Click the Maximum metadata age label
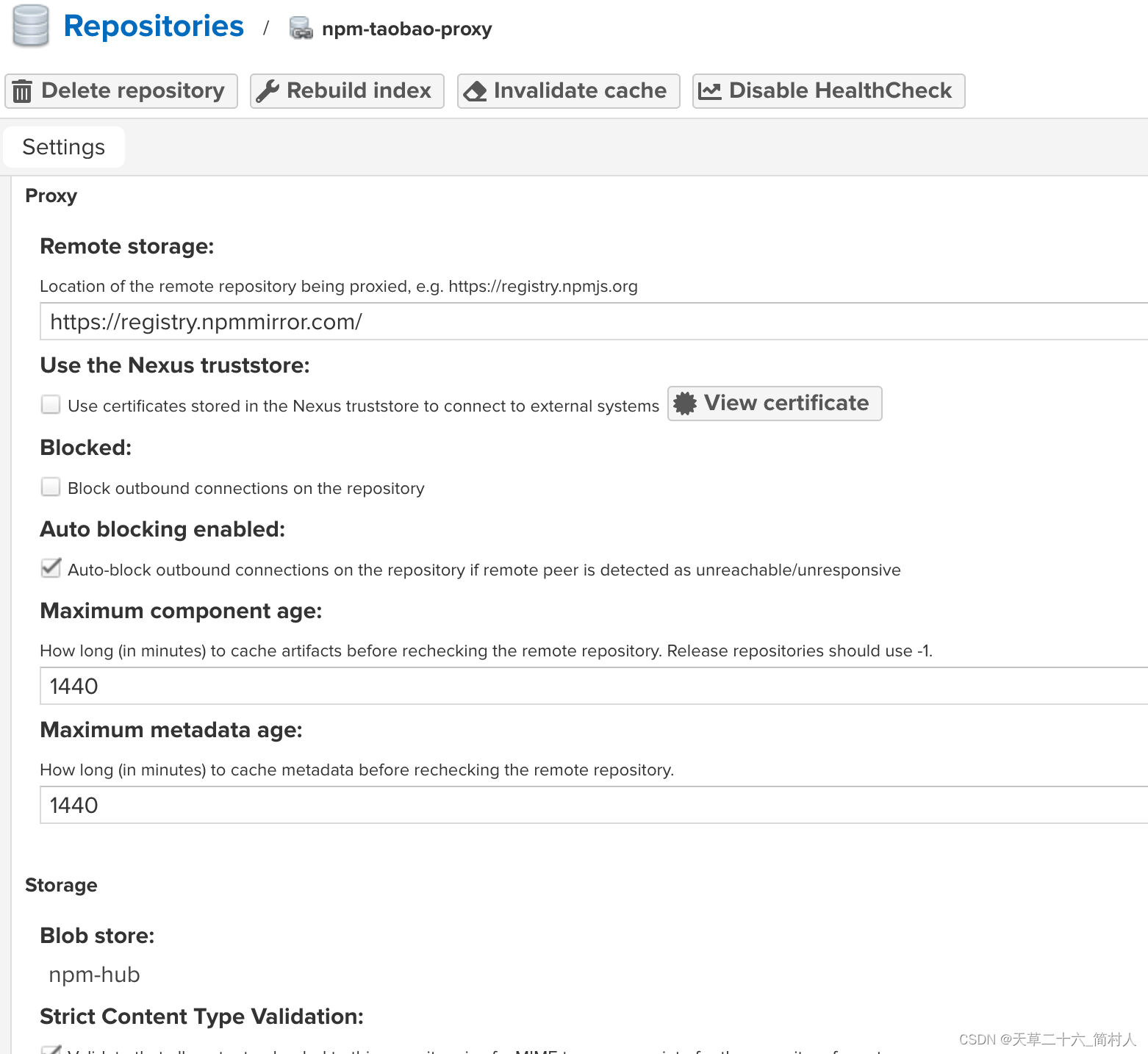Viewport: 1148px width, 1054px height. [x=171, y=730]
